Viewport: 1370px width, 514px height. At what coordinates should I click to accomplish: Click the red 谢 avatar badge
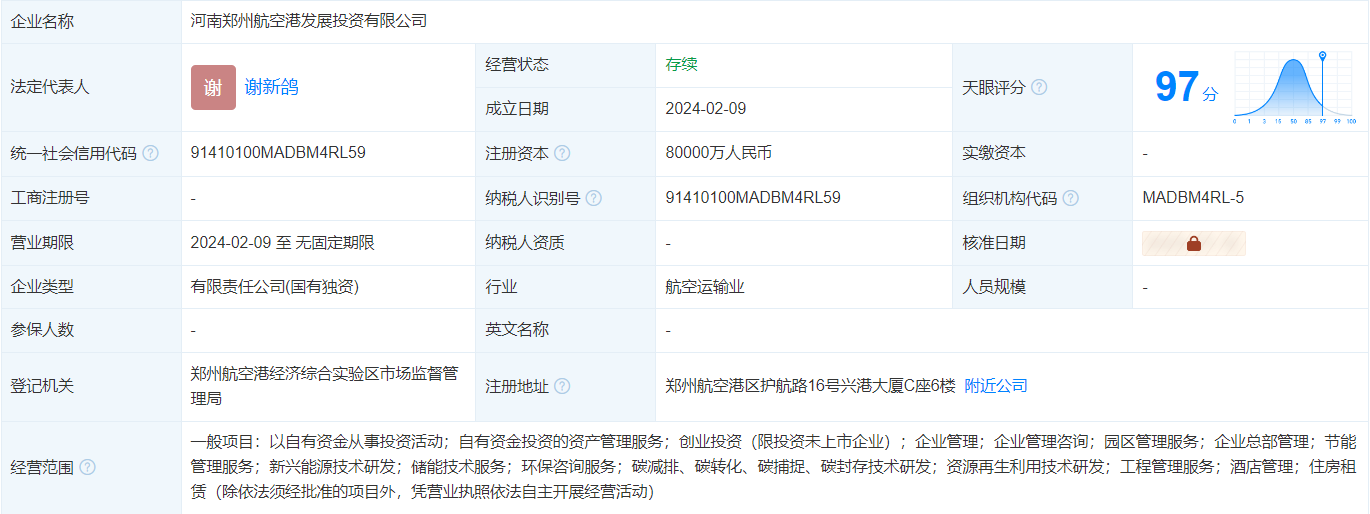click(x=213, y=87)
